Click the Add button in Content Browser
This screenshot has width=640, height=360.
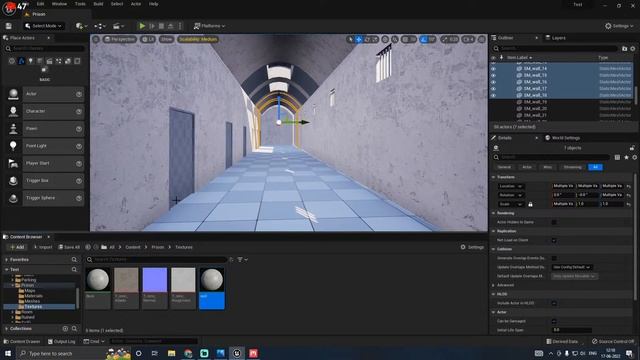point(17,247)
